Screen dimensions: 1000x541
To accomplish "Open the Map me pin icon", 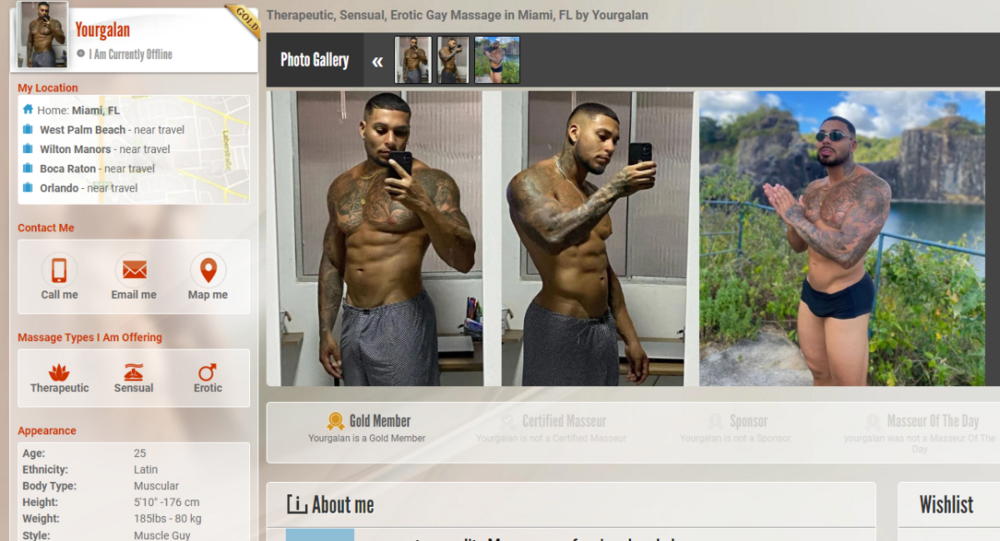I will click(x=209, y=270).
